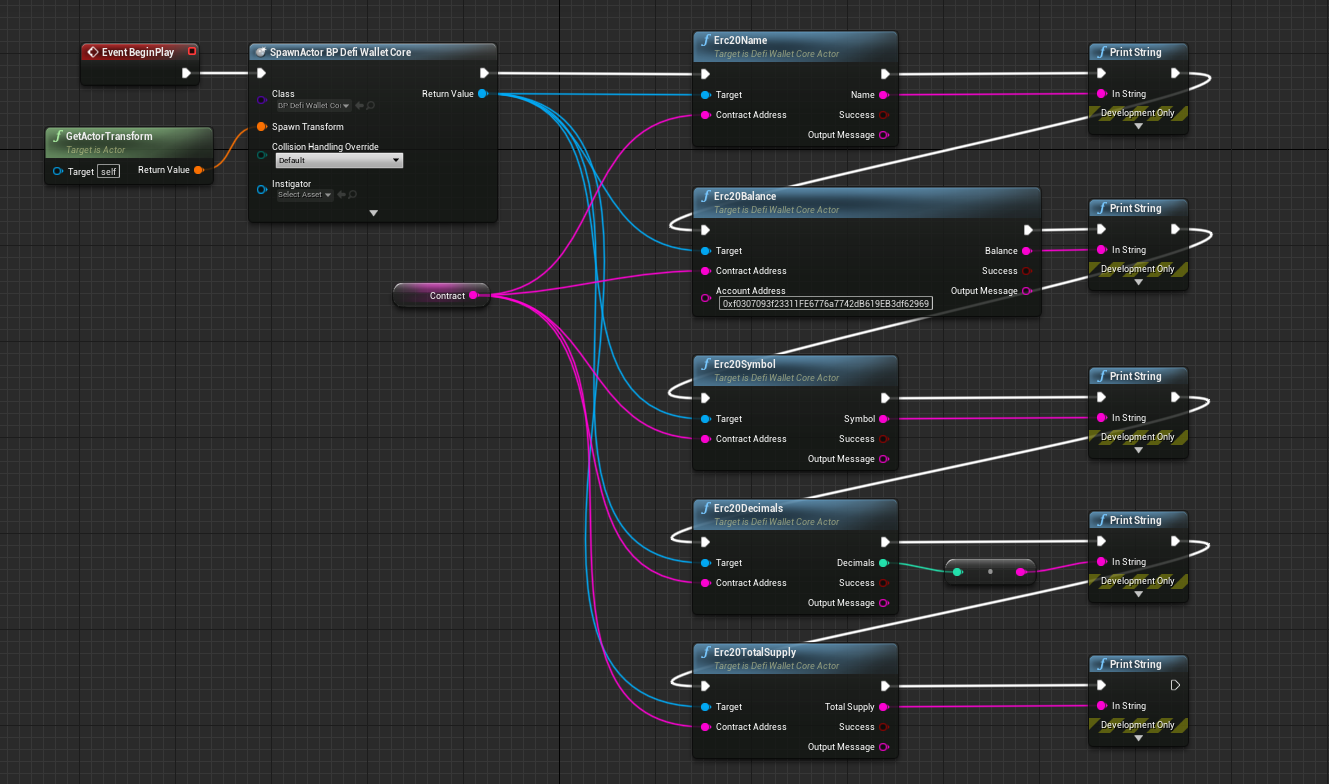The width and height of the screenshot is (1329, 784).
Task: Click the Erc20Name Success boolean output pin
Action: [884, 115]
